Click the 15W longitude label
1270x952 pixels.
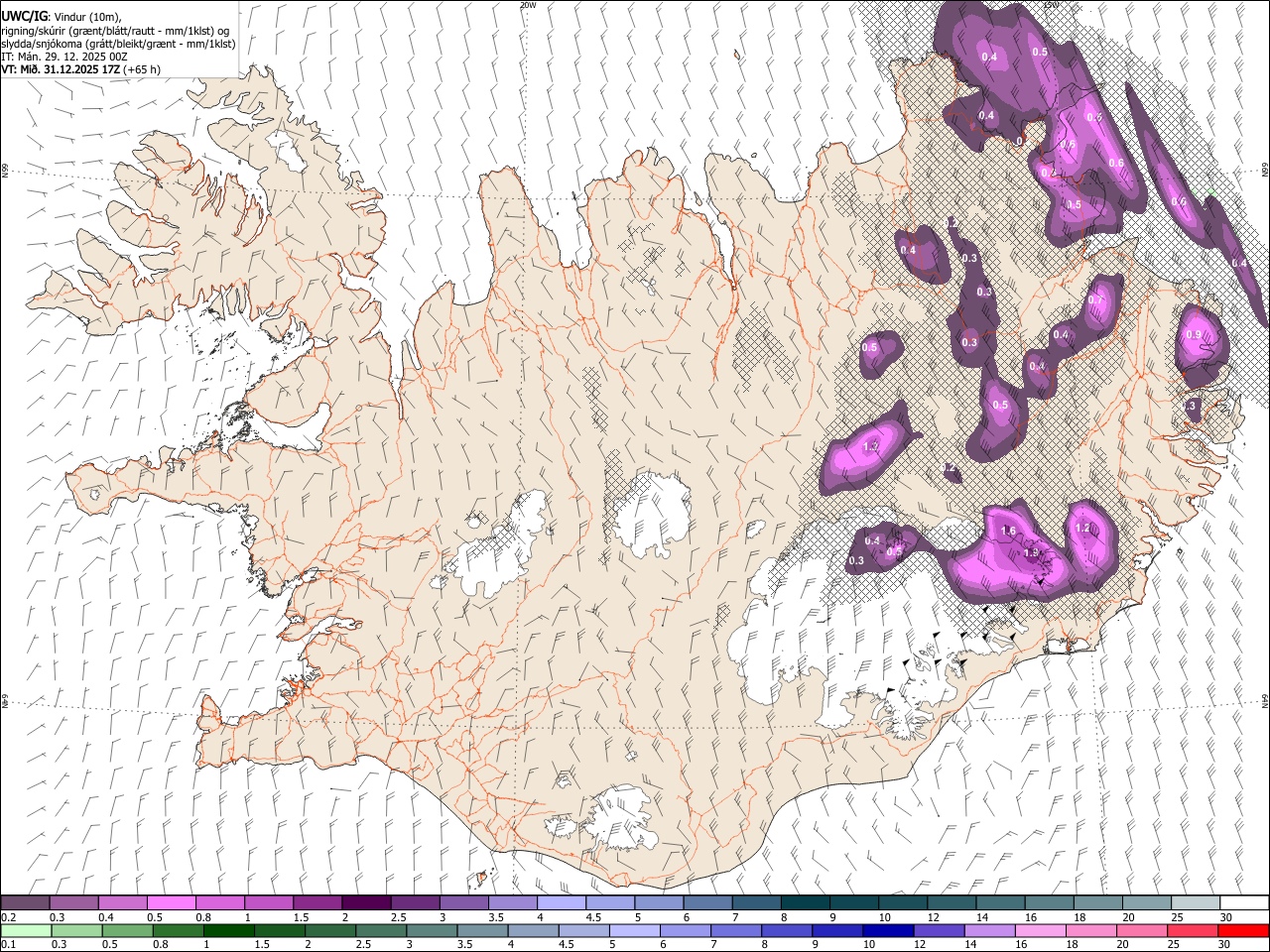(x=1051, y=5)
